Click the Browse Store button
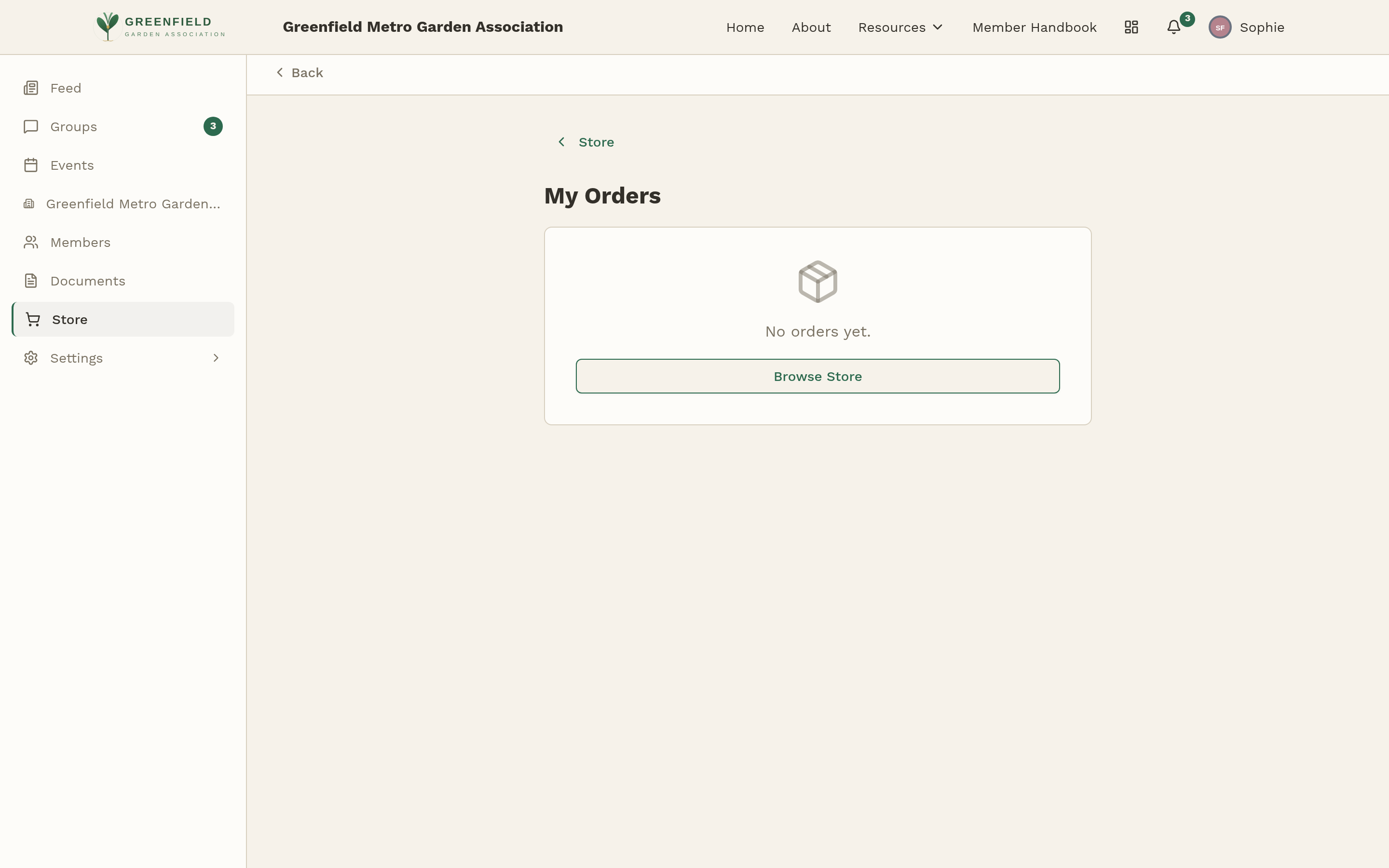Screen dimensions: 1389x868 [817, 376]
